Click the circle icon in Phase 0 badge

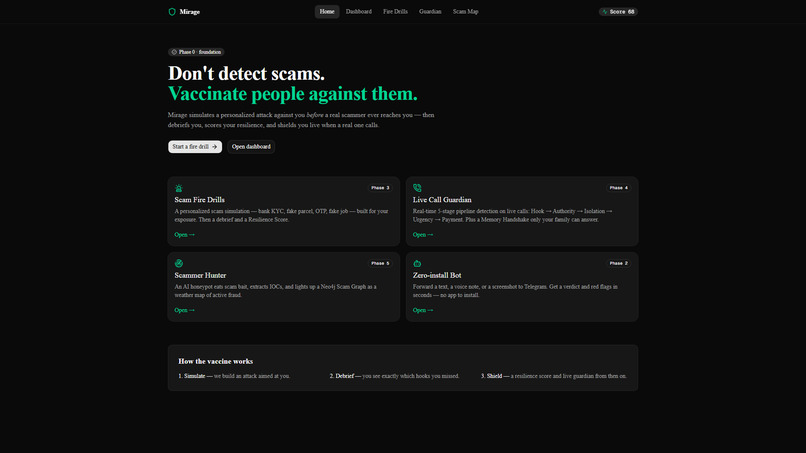(174, 52)
